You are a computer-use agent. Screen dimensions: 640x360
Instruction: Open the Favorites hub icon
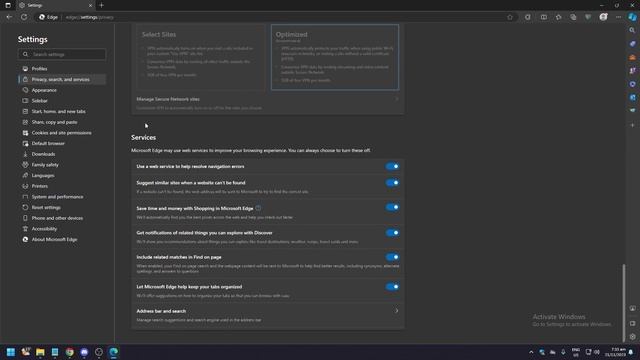coord(558,17)
